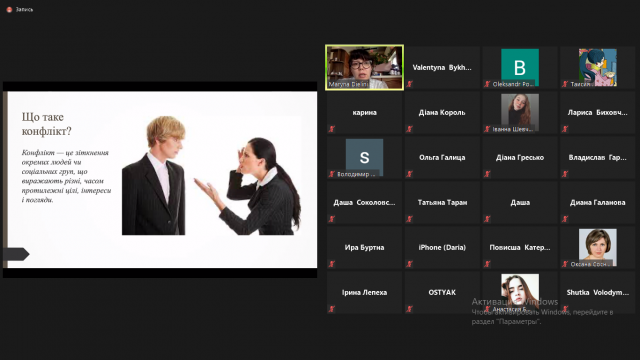Click muted mic icon on Володимир tile
Viewport: 640px width, 360px height.
[332, 174]
